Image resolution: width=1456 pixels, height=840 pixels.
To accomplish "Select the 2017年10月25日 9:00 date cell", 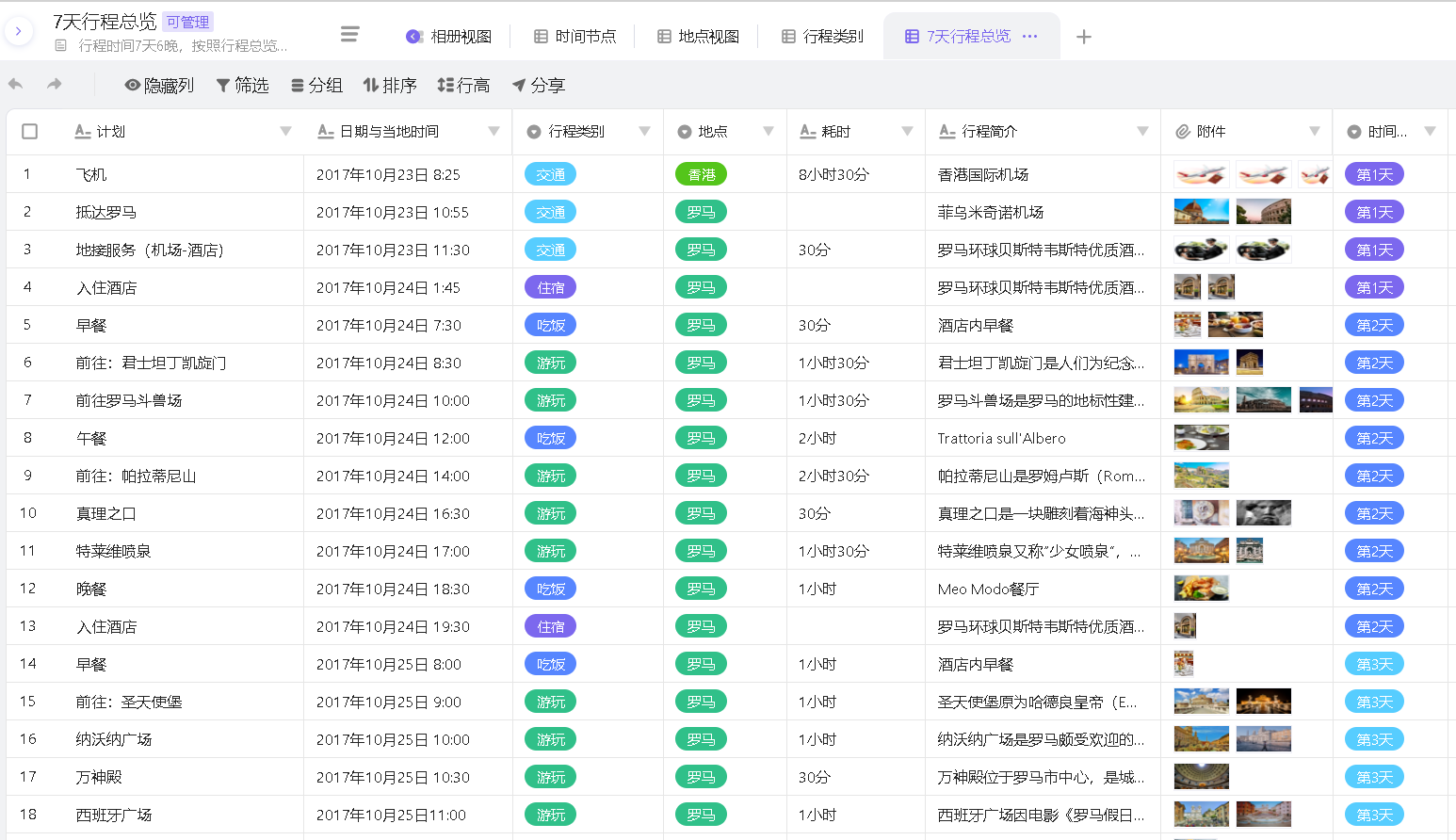I will 408,702.
